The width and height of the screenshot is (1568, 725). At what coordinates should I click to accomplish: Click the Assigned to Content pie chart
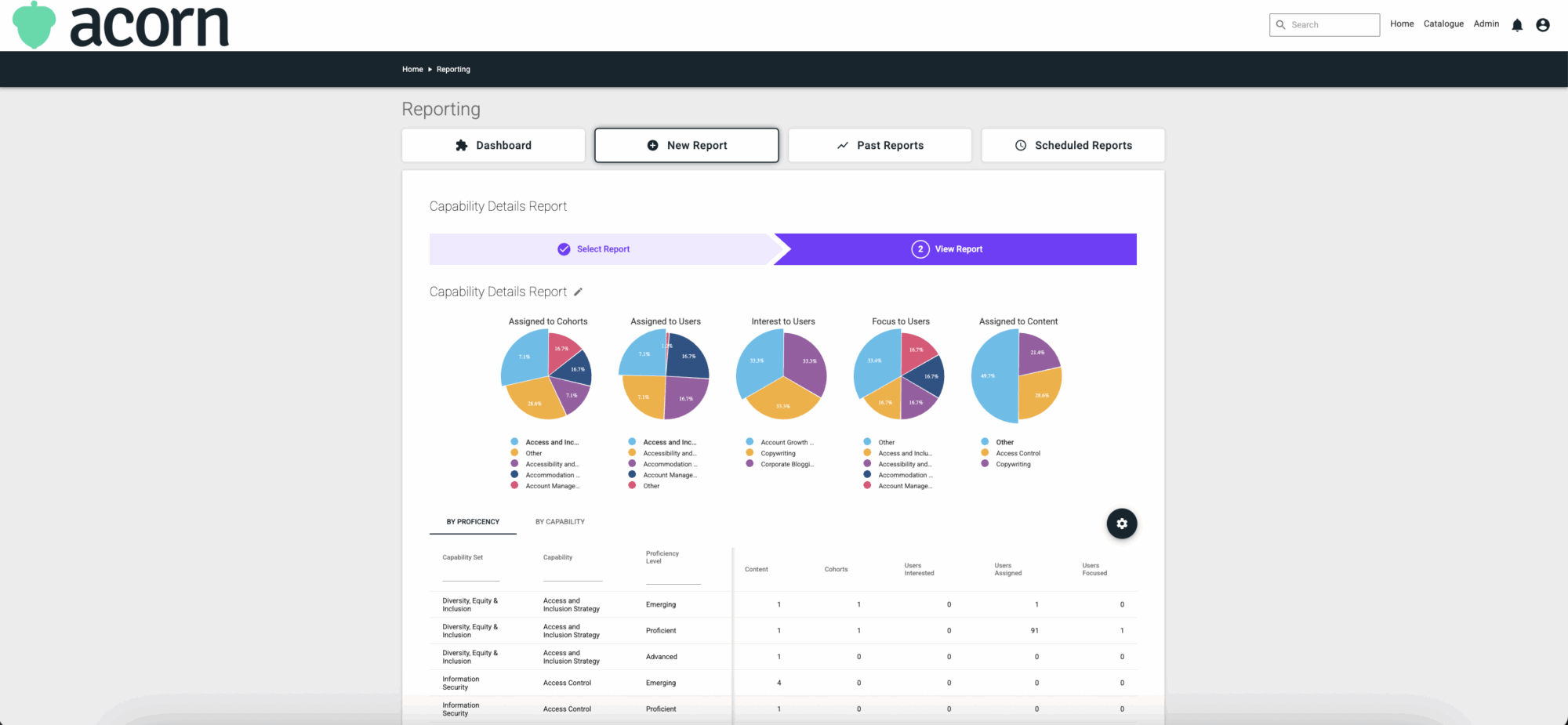1017,376
